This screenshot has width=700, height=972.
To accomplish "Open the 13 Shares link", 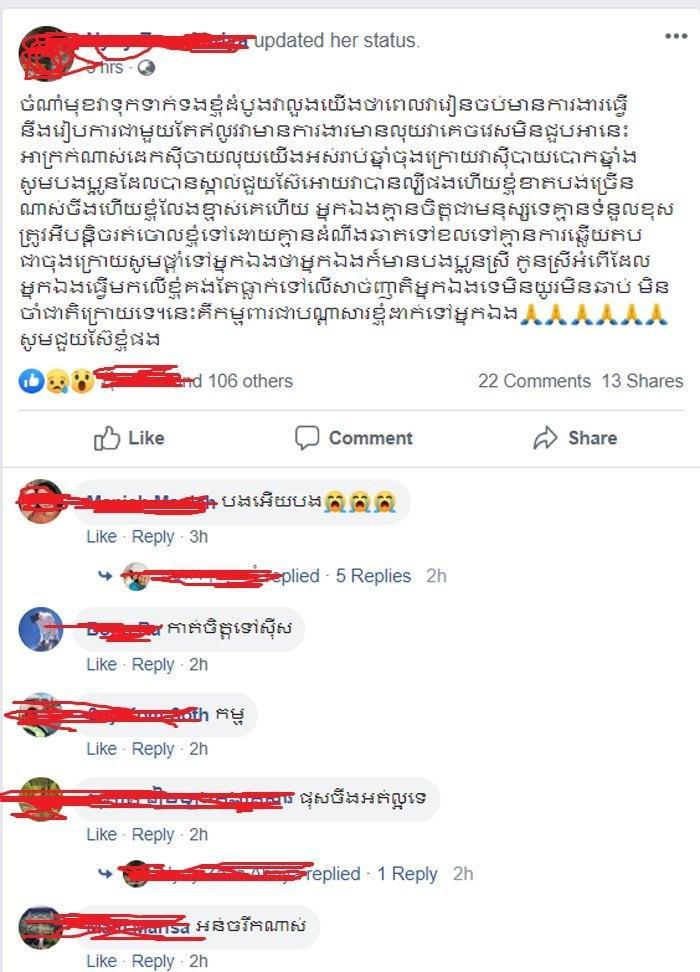I will (x=642, y=381).
